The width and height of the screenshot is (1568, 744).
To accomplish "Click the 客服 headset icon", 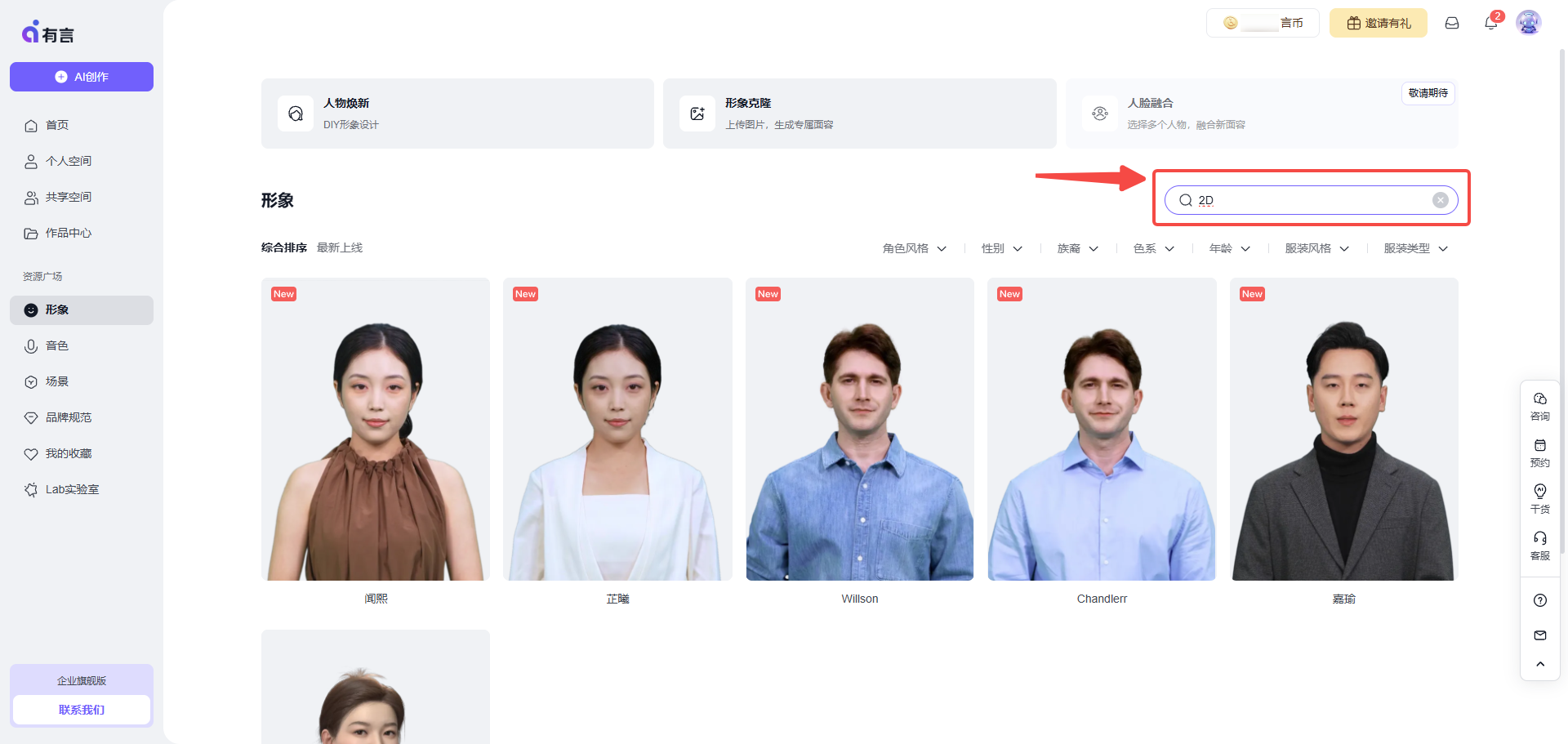I will coord(1539,545).
